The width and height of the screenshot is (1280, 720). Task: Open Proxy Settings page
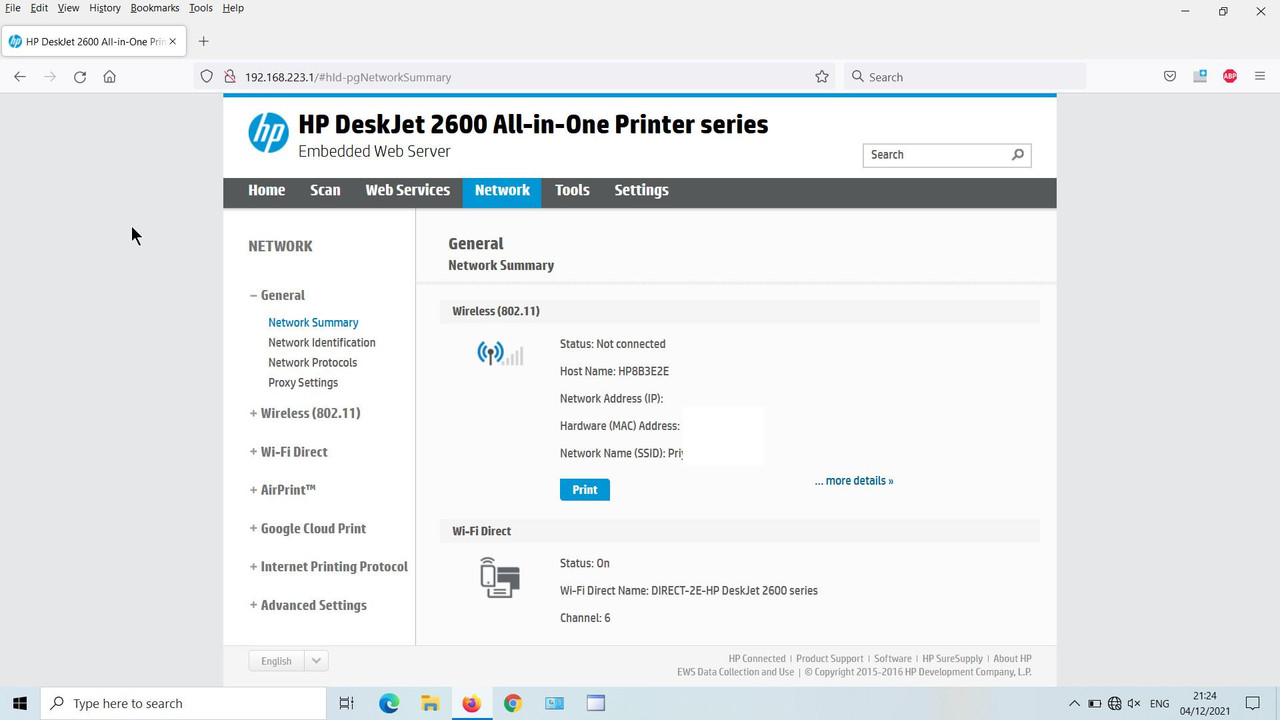303,383
